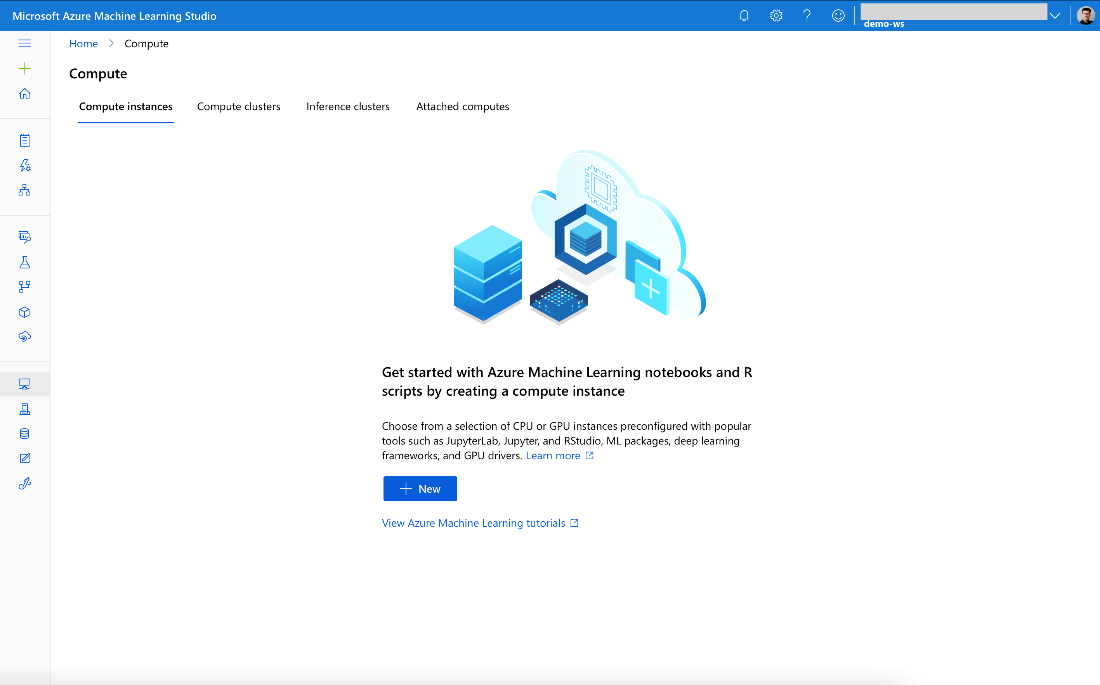The width and height of the screenshot is (1100, 685).
Task: Switch to Attached computes tab
Action: [x=462, y=107]
